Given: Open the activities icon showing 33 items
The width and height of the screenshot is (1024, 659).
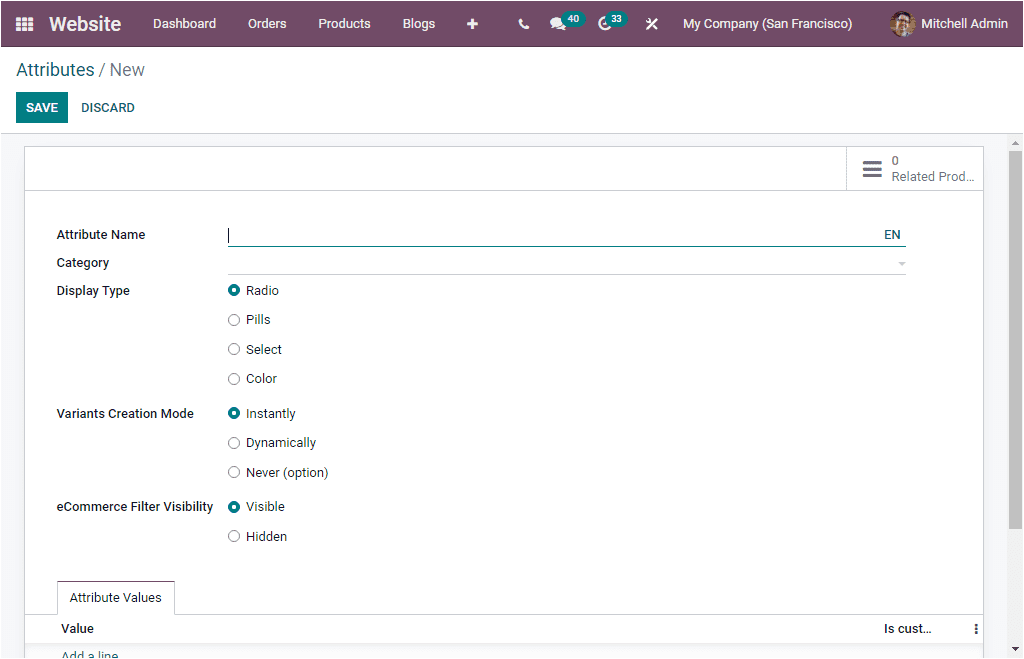Looking at the screenshot, I should (605, 24).
